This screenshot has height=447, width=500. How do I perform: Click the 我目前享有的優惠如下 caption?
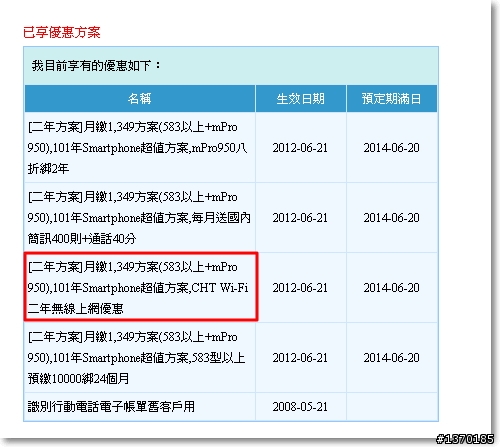(x=96, y=66)
